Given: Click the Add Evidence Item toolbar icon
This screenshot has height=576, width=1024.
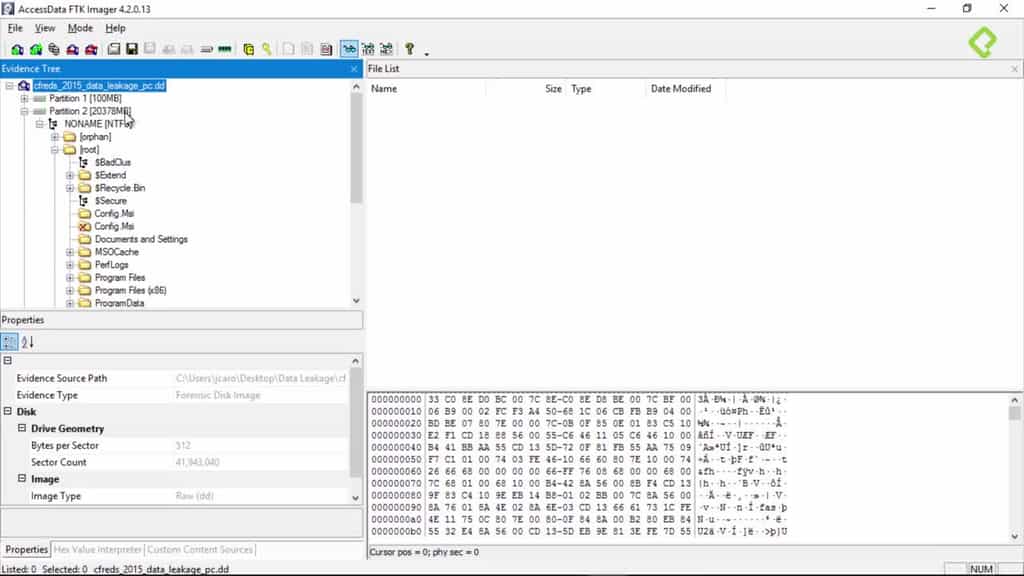Looking at the screenshot, I should pyautogui.click(x=18, y=49).
